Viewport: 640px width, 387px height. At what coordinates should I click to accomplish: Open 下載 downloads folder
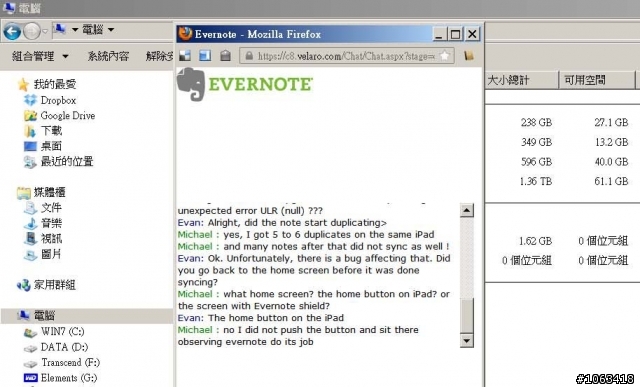point(51,131)
